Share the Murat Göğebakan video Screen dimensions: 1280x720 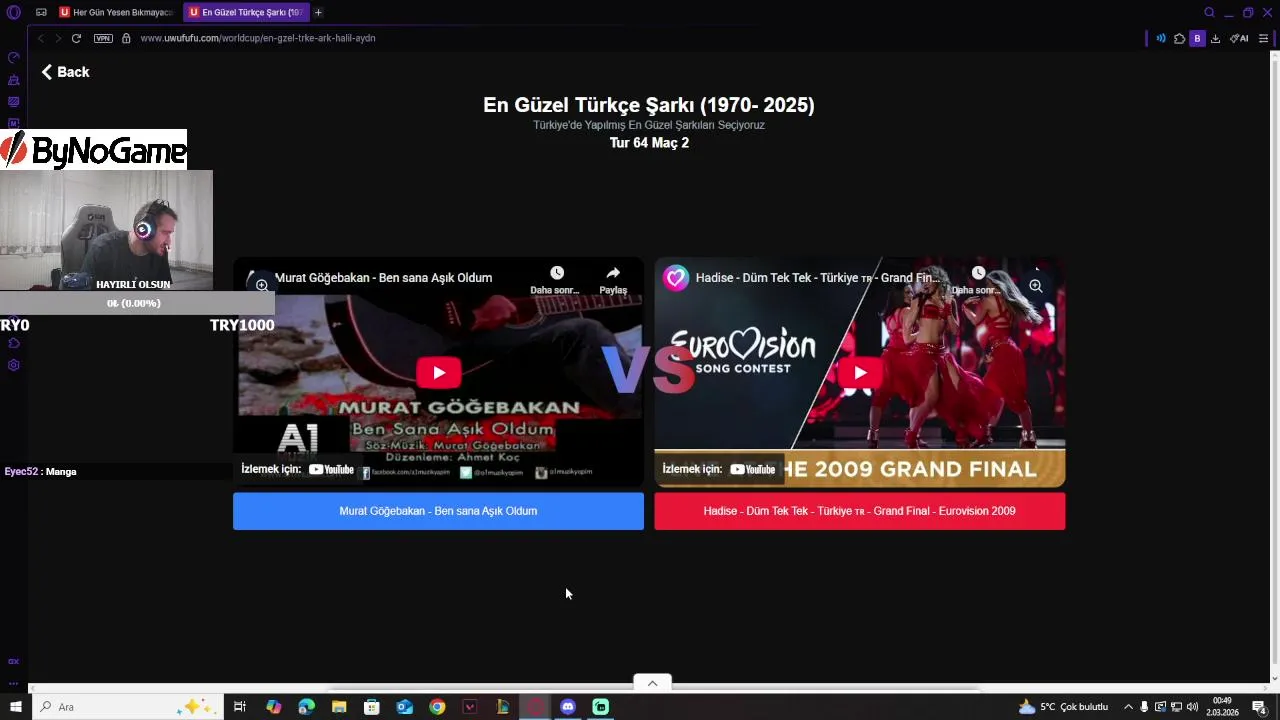613,280
